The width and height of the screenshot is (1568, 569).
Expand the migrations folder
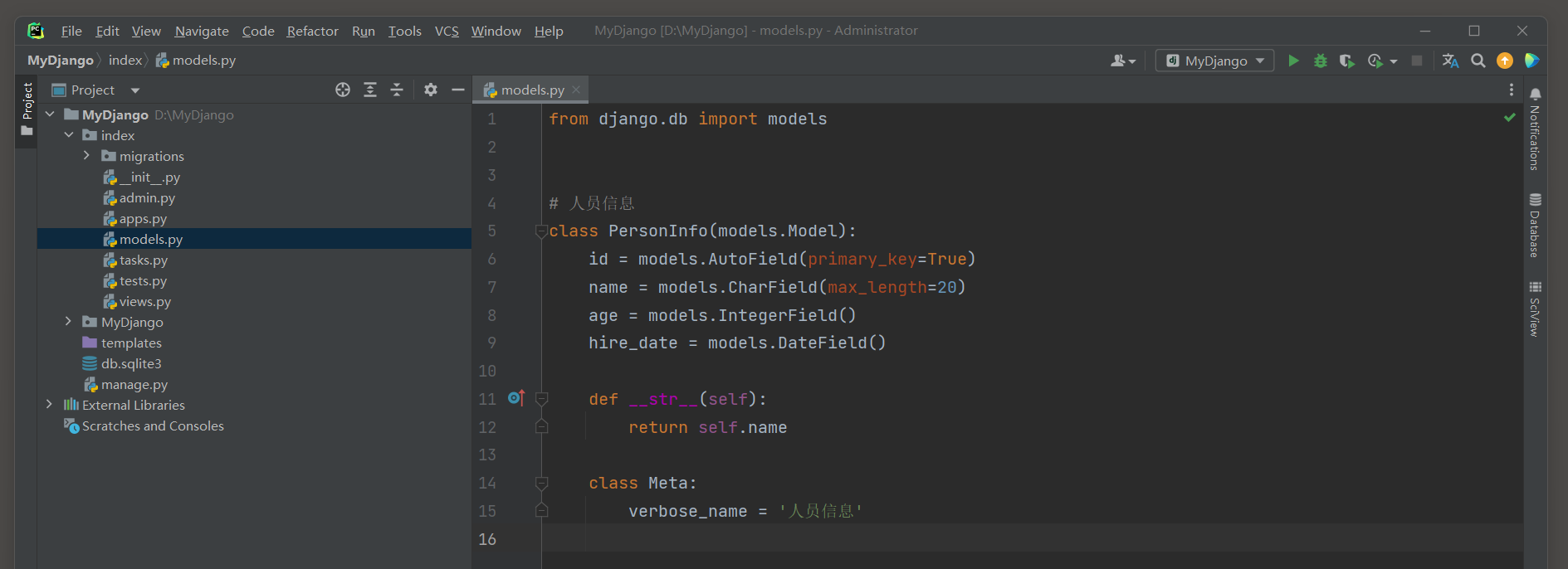[x=86, y=156]
